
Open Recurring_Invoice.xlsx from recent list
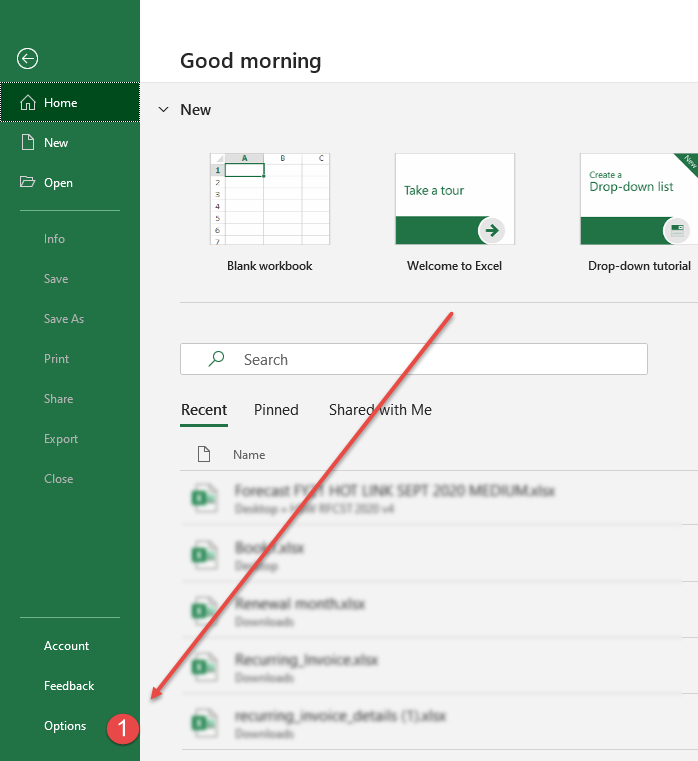coord(439,666)
